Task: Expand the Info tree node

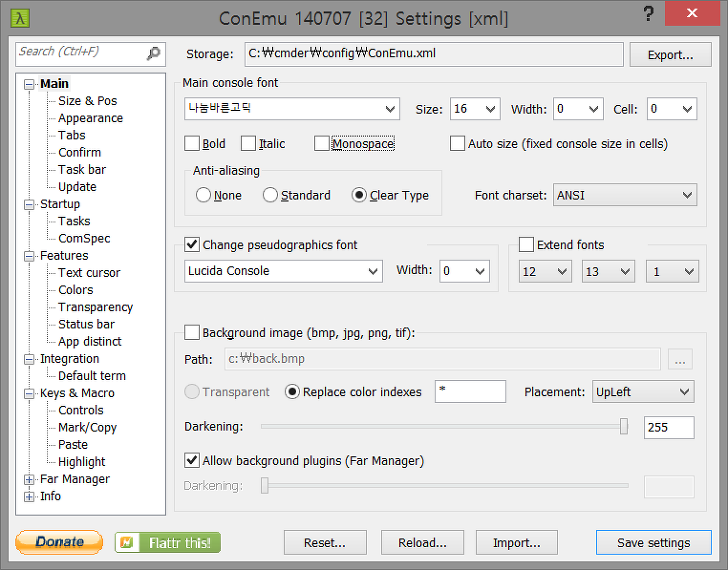Action: [29, 496]
